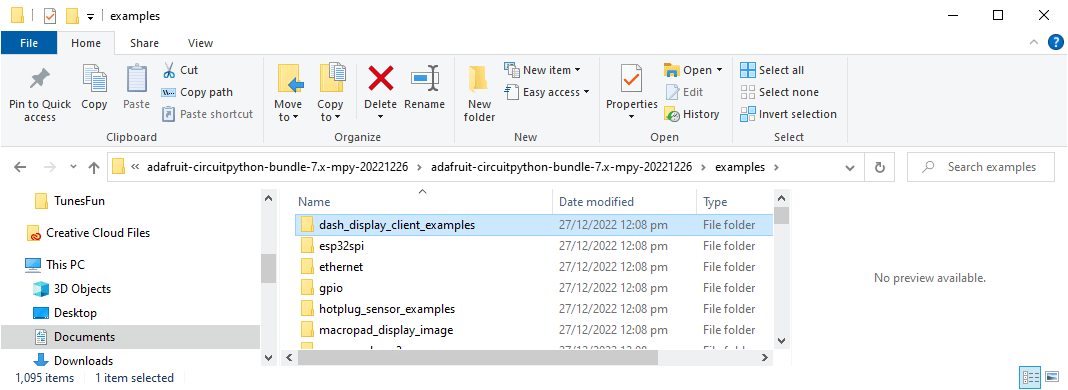Open the Properties checkmark icon
This screenshot has height=390, width=1068.
tap(631, 79)
